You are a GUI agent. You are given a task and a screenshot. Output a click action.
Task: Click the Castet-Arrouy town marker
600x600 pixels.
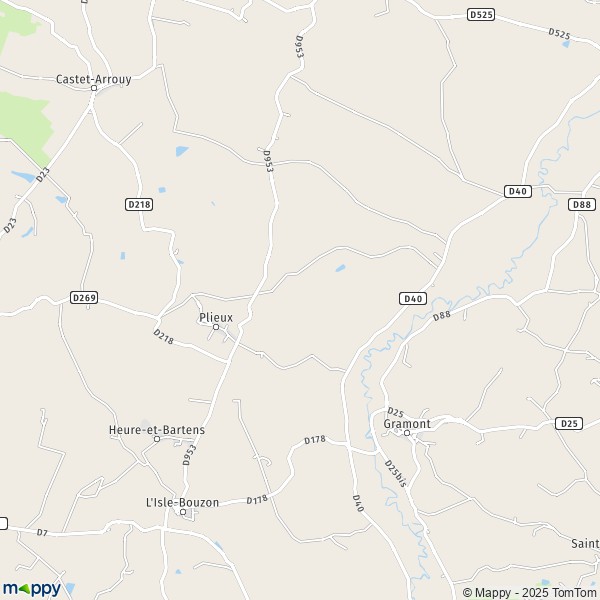[94, 88]
